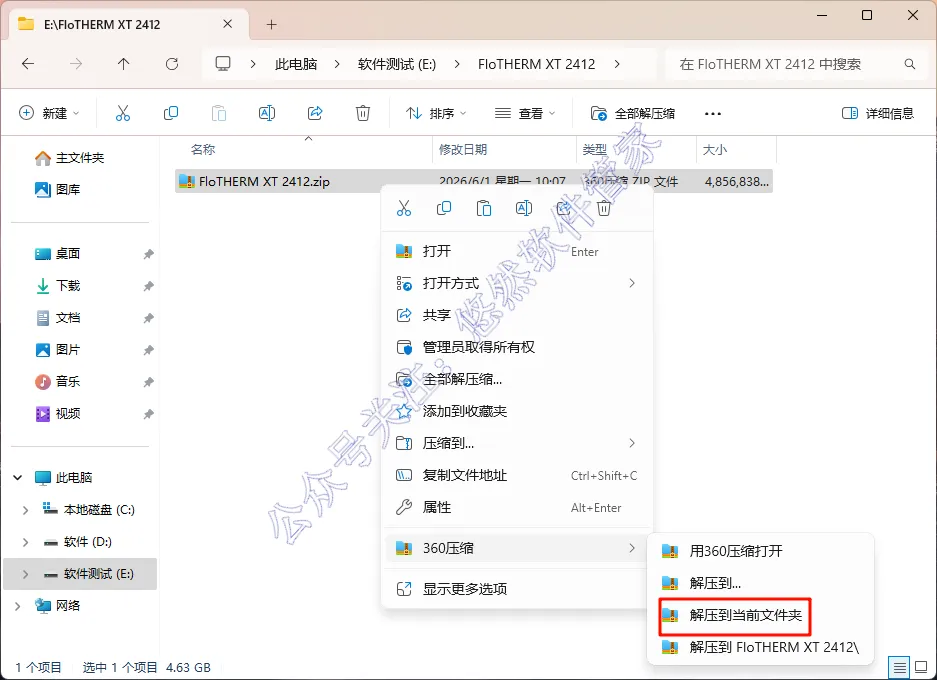Choose 管理员取得所有权 menu entry
Screen dimensions: 937x680
517,347
